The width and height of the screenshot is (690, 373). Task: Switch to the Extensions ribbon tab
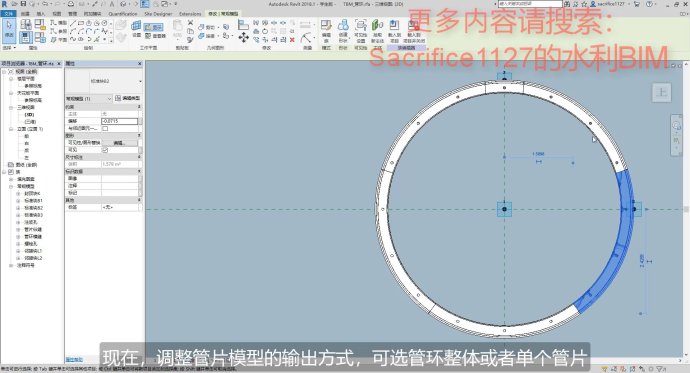(x=190, y=14)
